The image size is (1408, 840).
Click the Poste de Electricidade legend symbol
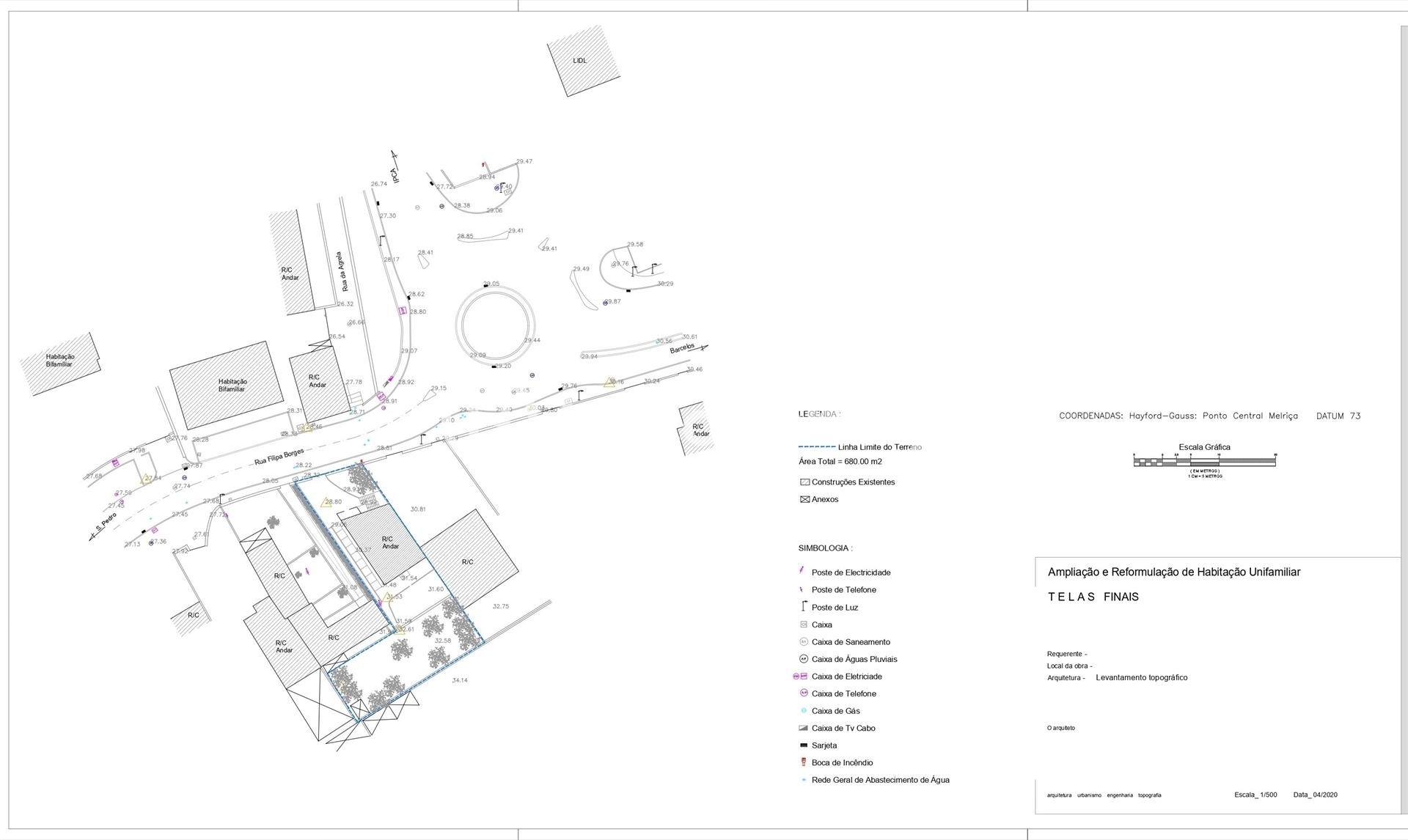802,572
